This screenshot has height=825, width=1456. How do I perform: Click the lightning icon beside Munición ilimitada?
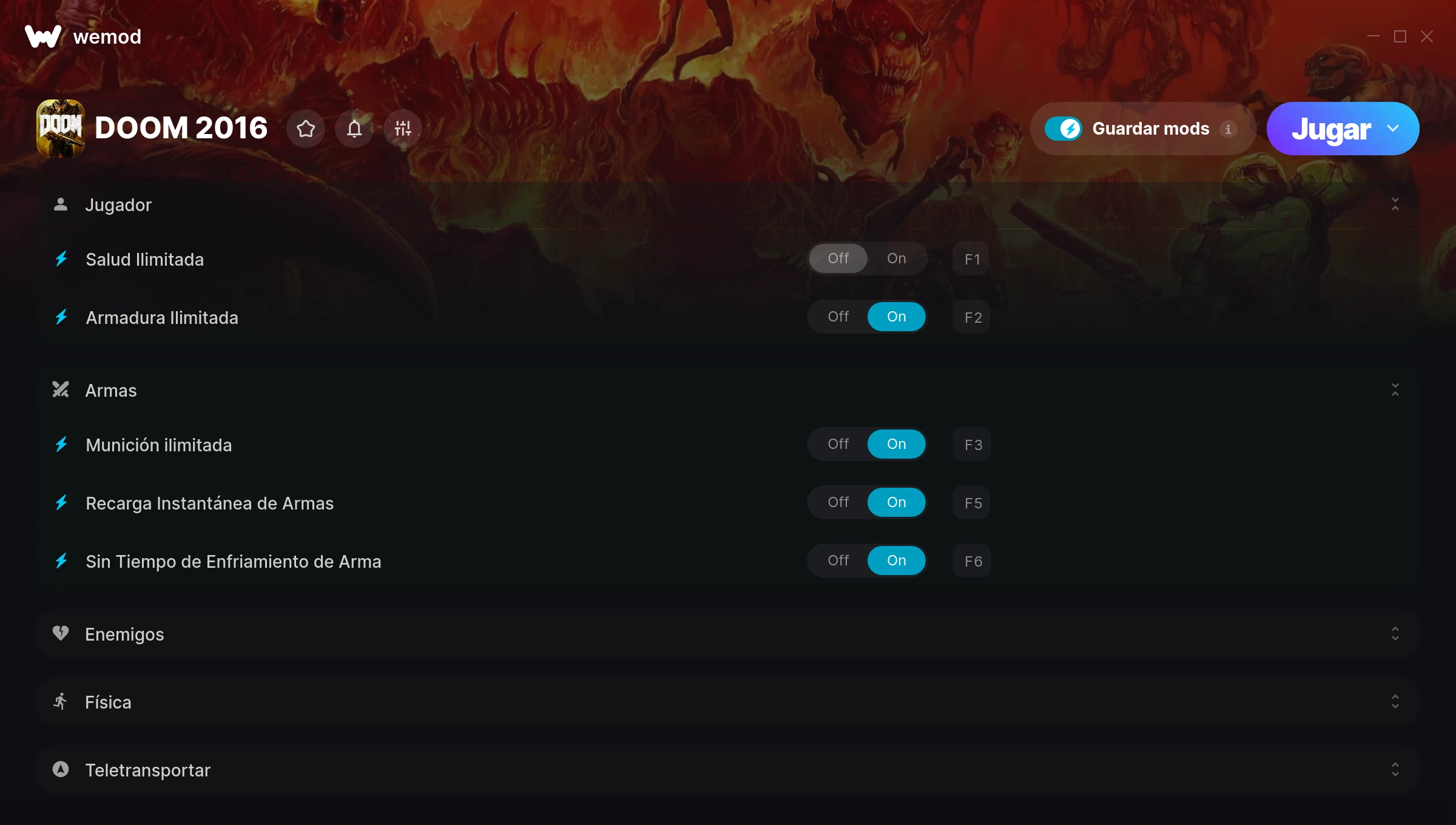click(x=61, y=445)
